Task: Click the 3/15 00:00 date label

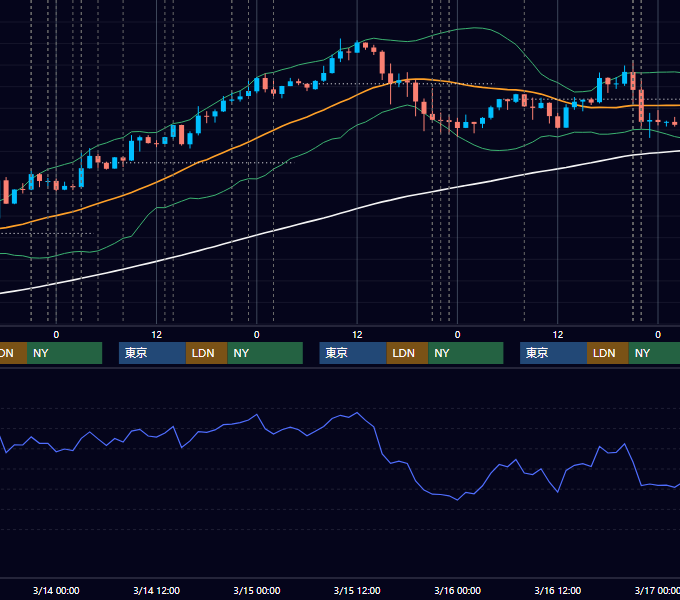Action: [x=257, y=590]
